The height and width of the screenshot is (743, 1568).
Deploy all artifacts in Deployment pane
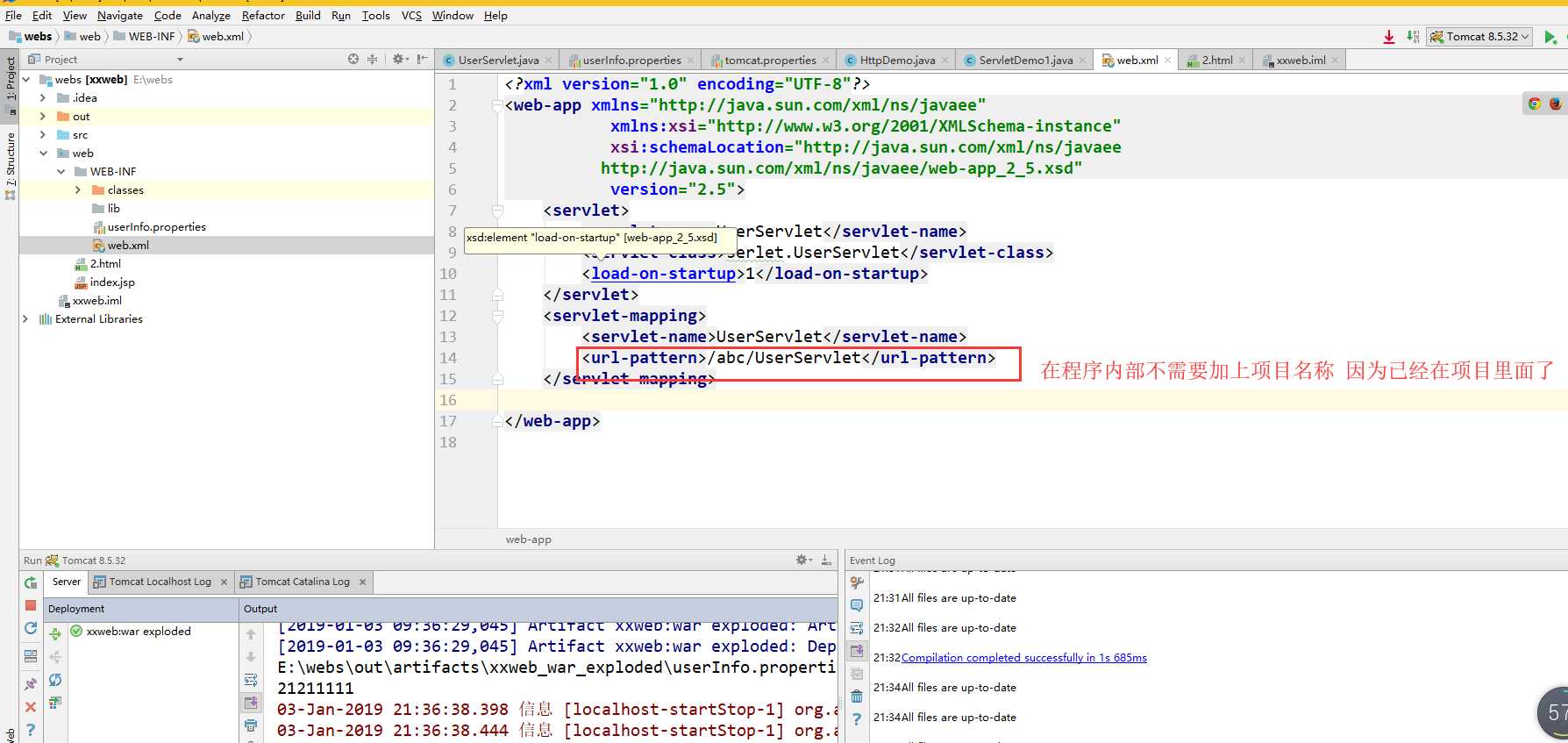click(x=55, y=633)
